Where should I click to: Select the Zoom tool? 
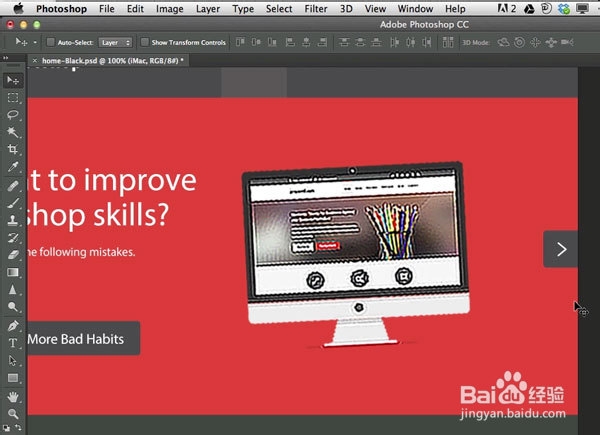(x=13, y=414)
